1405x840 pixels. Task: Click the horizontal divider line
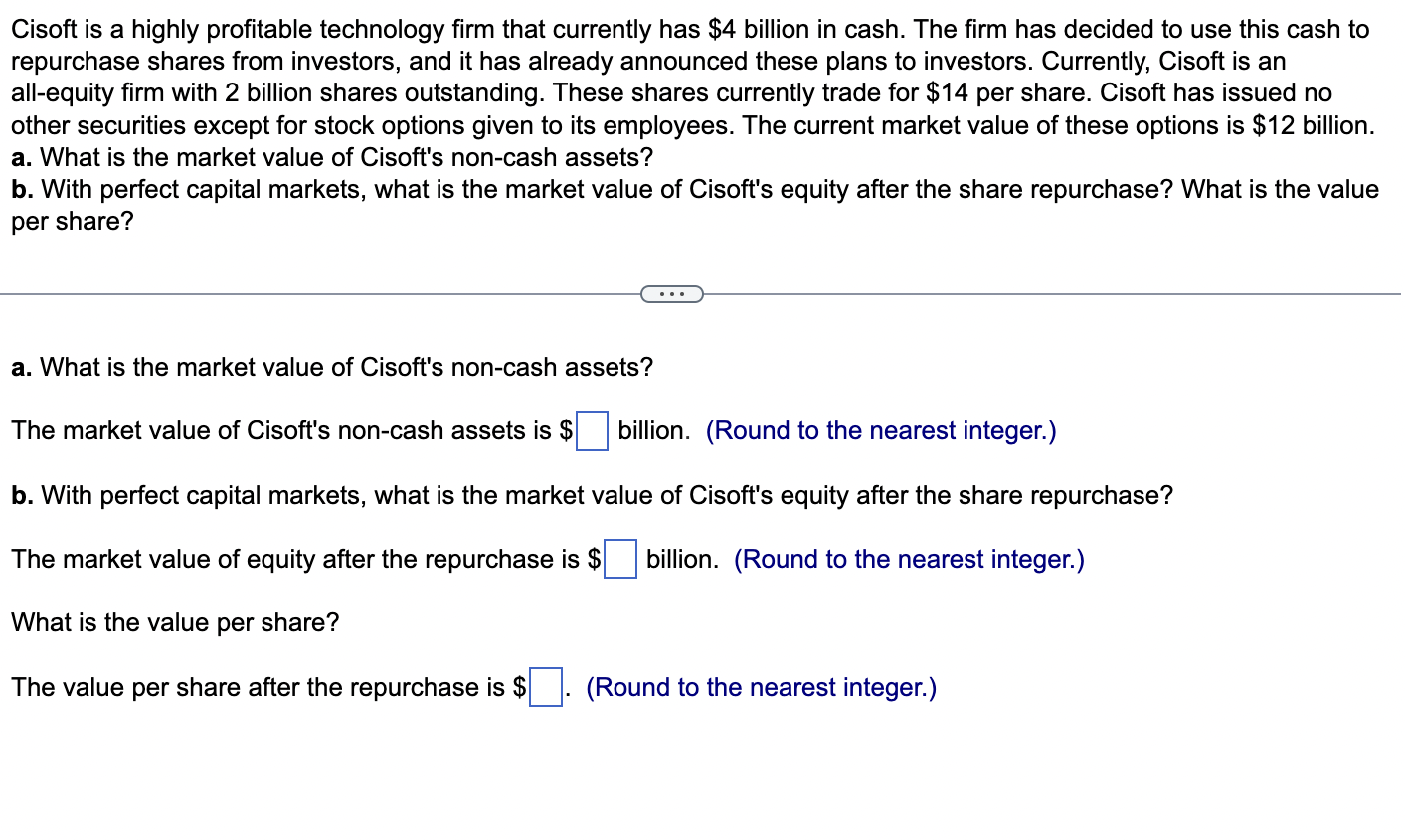(x=298, y=293)
